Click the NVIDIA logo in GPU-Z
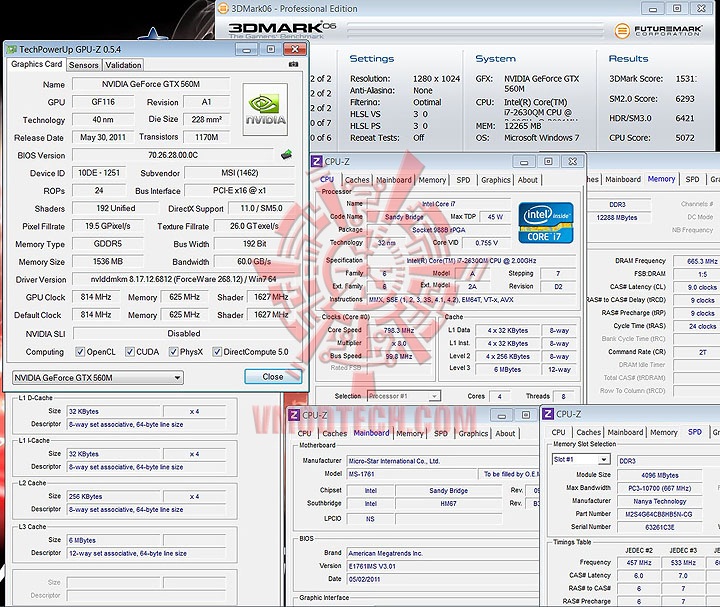Screen dimensions: 720x607 pos(265,109)
